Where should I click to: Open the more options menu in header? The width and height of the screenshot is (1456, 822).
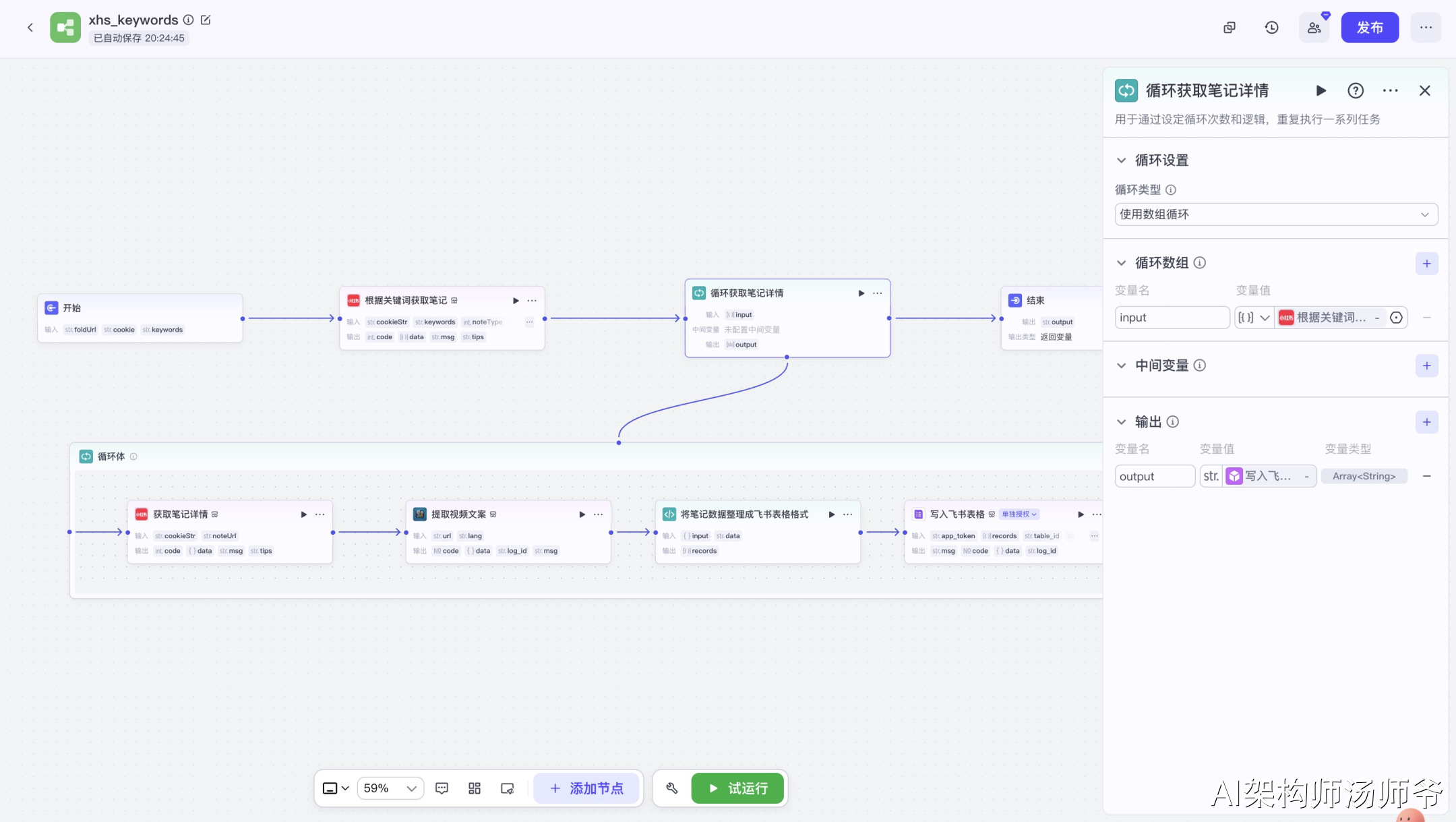(x=1425, y=28)
